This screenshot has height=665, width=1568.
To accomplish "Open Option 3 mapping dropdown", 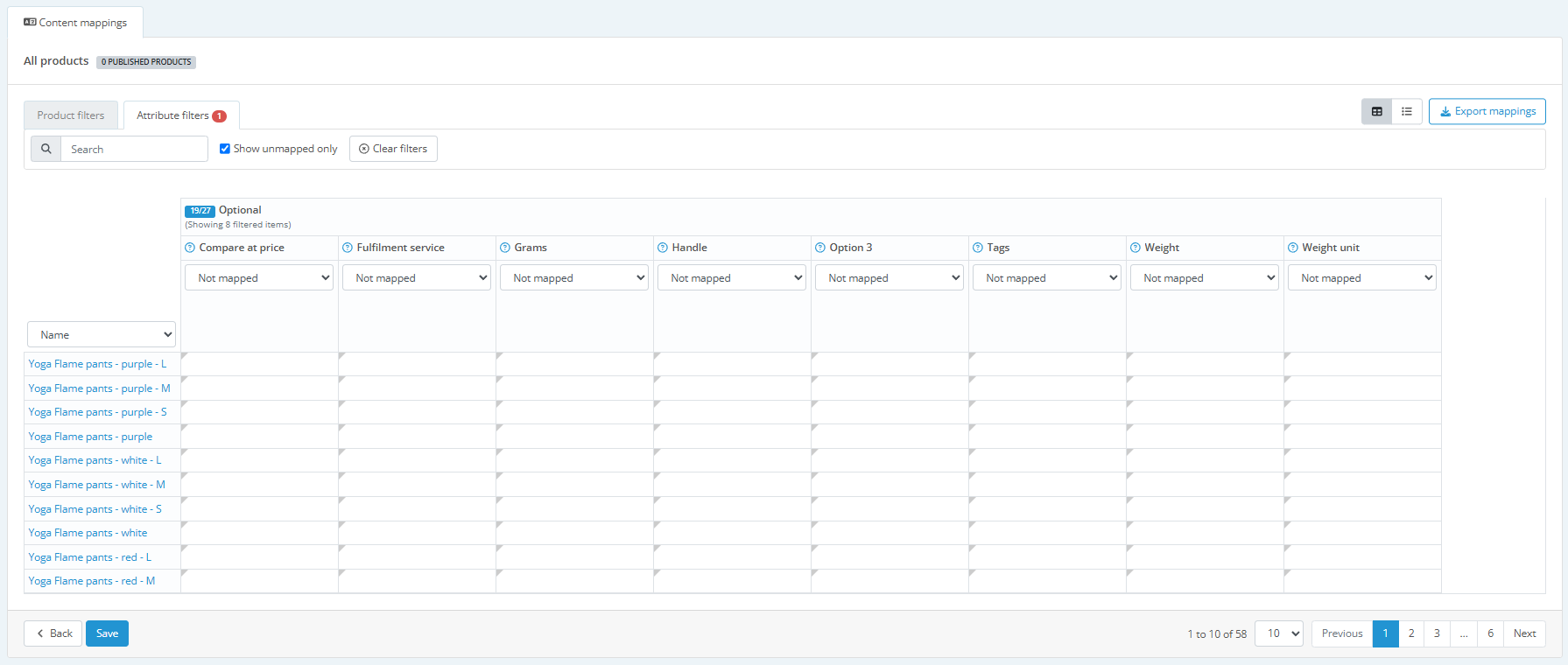I will coord(889,277).
